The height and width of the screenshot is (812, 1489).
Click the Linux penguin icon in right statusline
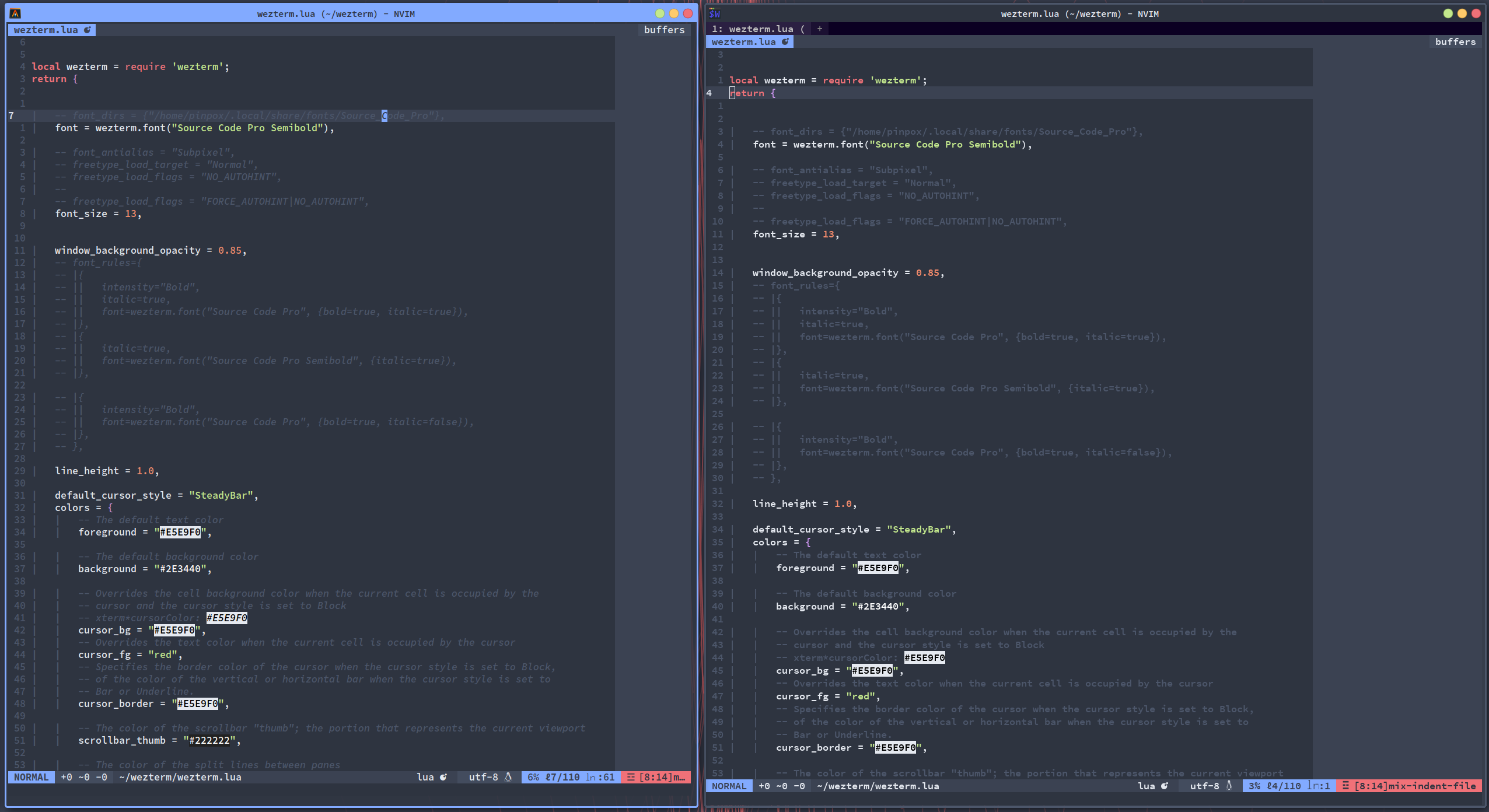tap(1230, 786)
